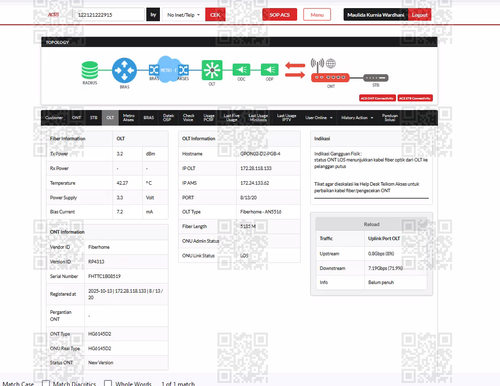Image resolution: width=500 pixels, height=386 pixels.
Task: Click the Logout button
Action: (x=419, y=15)
